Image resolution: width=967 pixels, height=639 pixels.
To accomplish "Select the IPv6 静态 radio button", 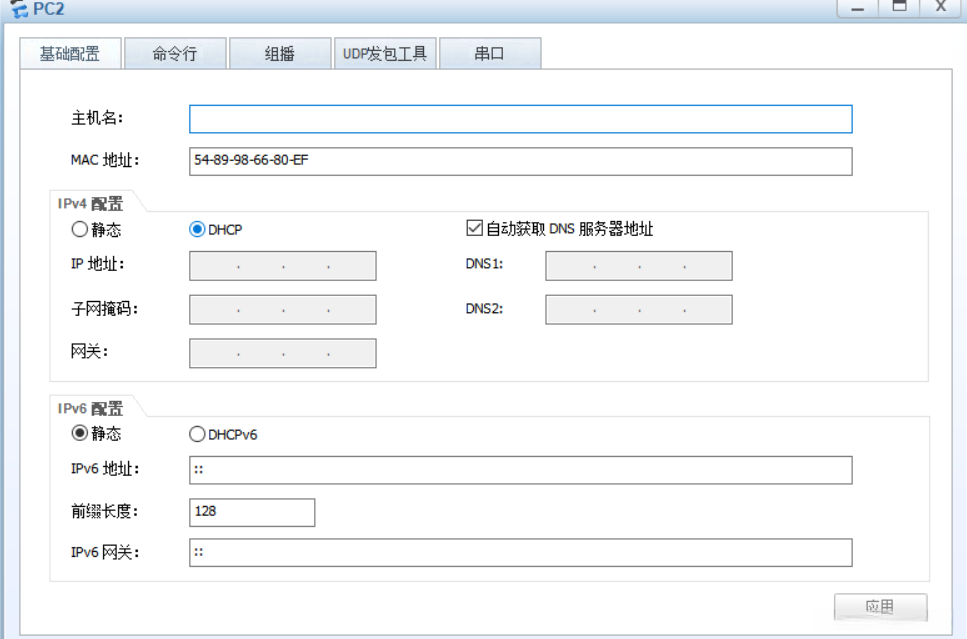I will click(80, 433).
